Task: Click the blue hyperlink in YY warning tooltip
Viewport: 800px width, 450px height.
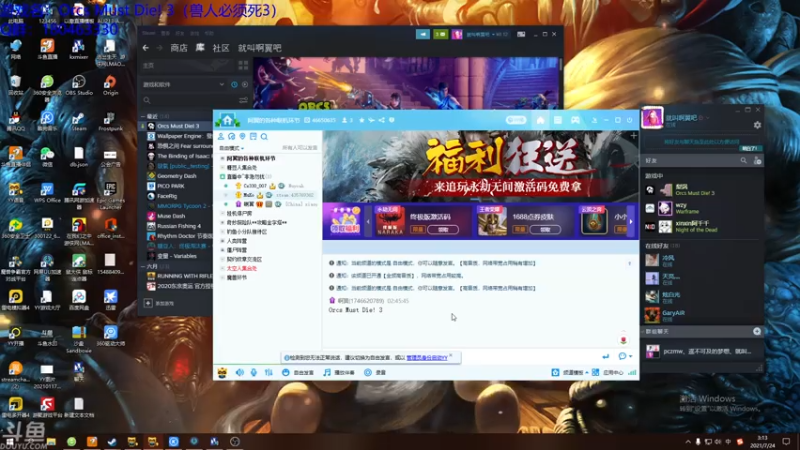Action: click(x=427, y=358)
